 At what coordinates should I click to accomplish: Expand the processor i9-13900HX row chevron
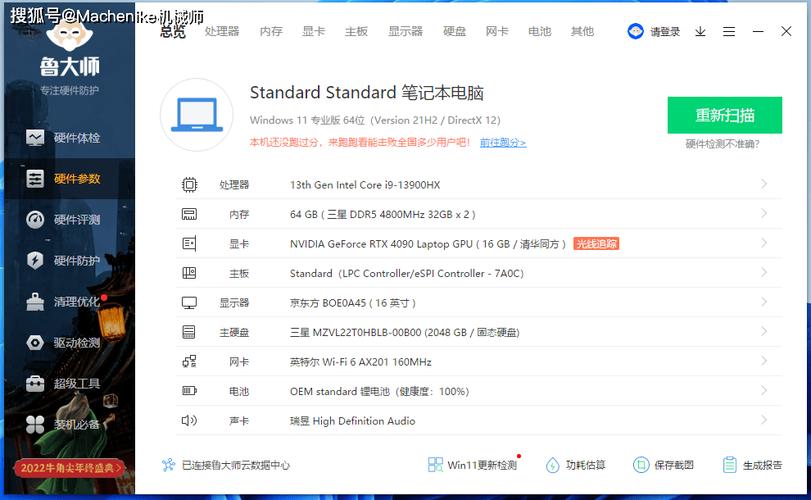(x=764, y=184)
